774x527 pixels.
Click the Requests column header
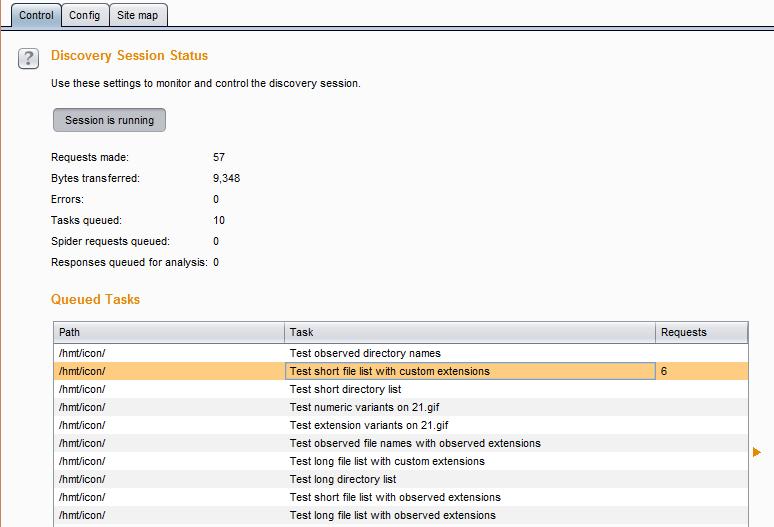point(701,332)
